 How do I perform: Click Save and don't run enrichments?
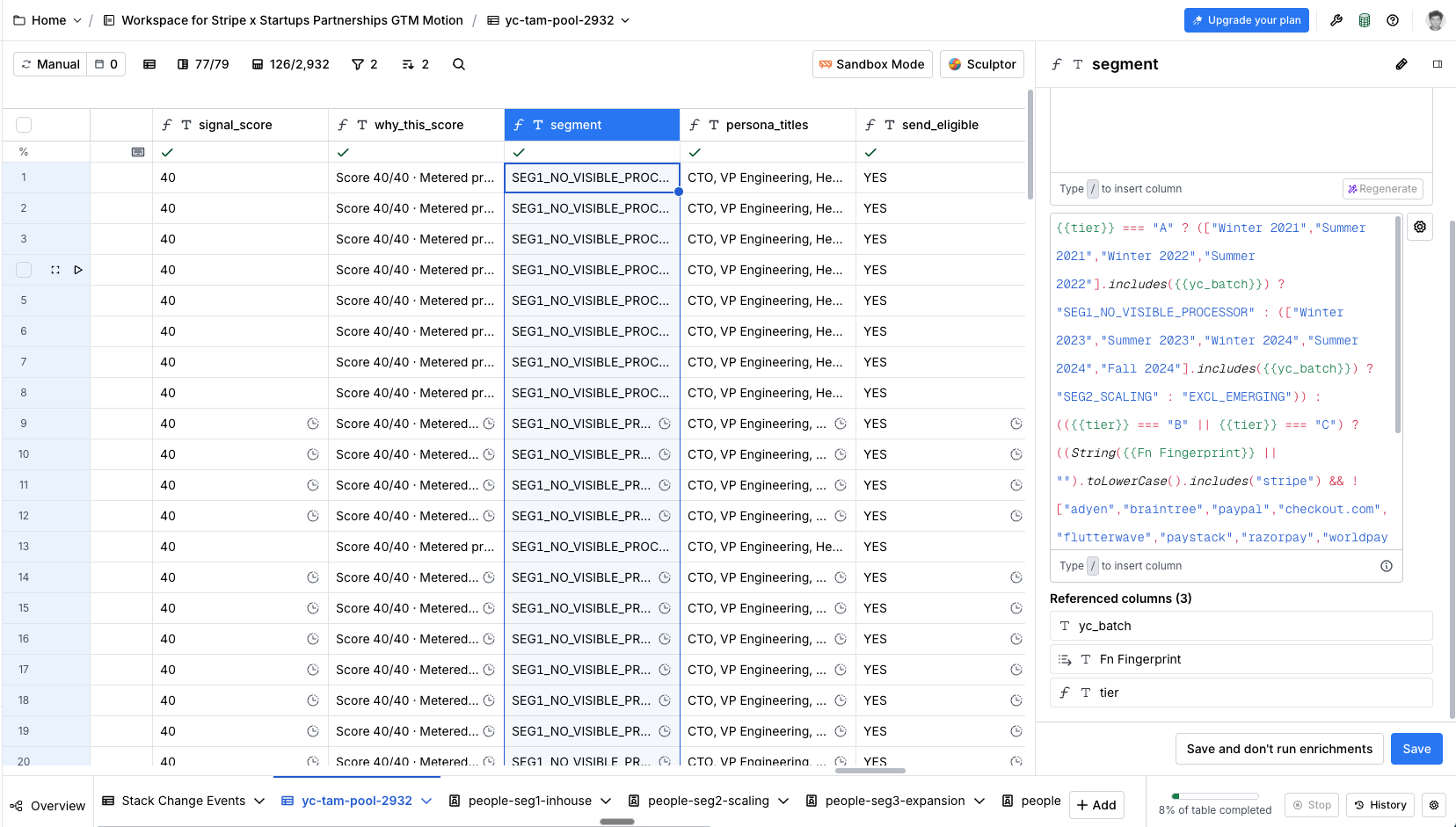(x=1279, y=749)
